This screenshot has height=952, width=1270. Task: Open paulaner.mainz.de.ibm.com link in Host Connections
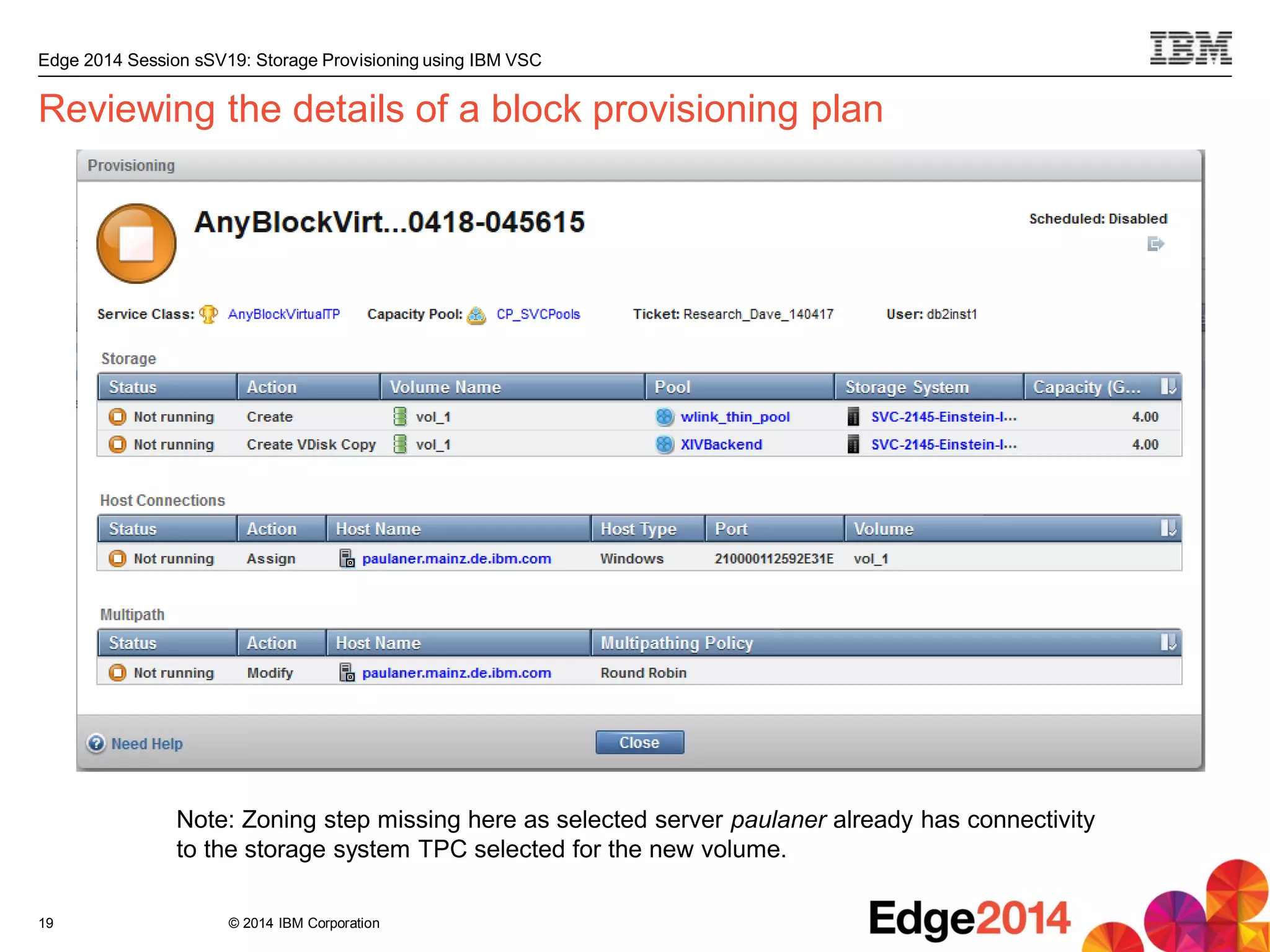tap(456, 558)
